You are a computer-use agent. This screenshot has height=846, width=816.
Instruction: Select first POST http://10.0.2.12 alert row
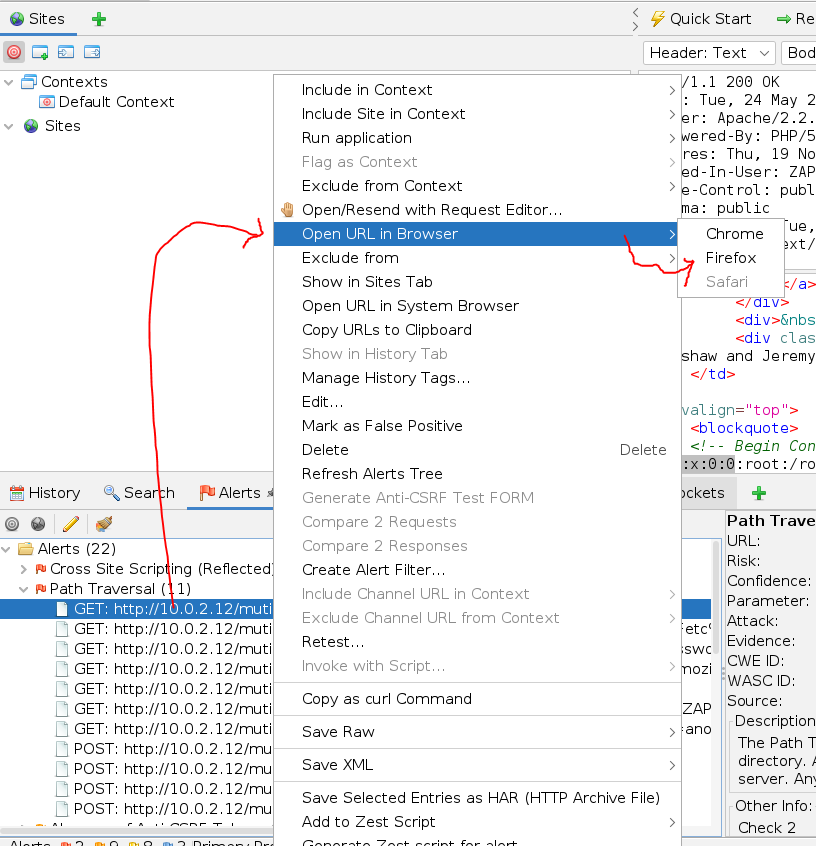tap(165, 749)
